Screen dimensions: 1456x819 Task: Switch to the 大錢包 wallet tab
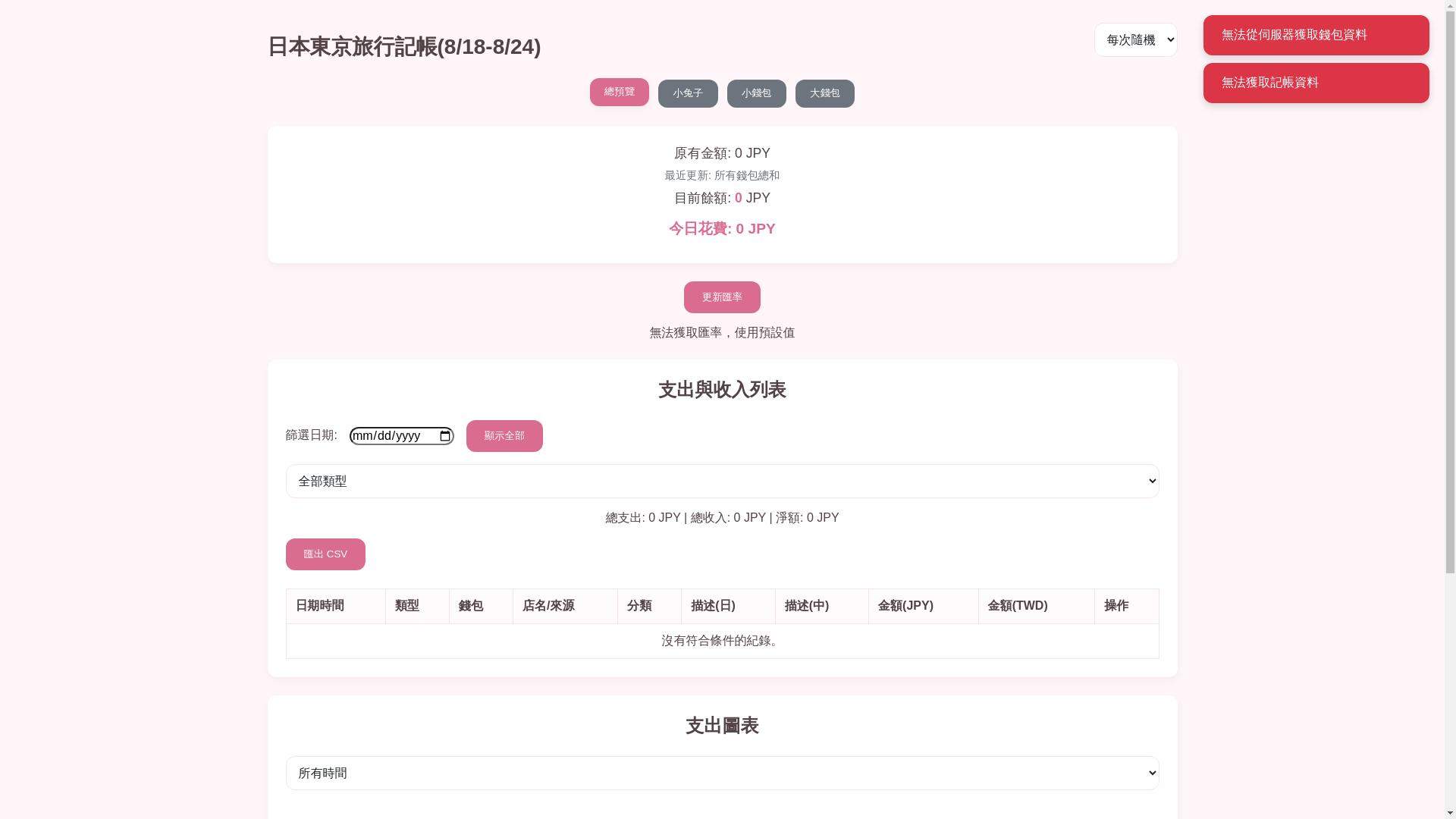tap(824, 93)
